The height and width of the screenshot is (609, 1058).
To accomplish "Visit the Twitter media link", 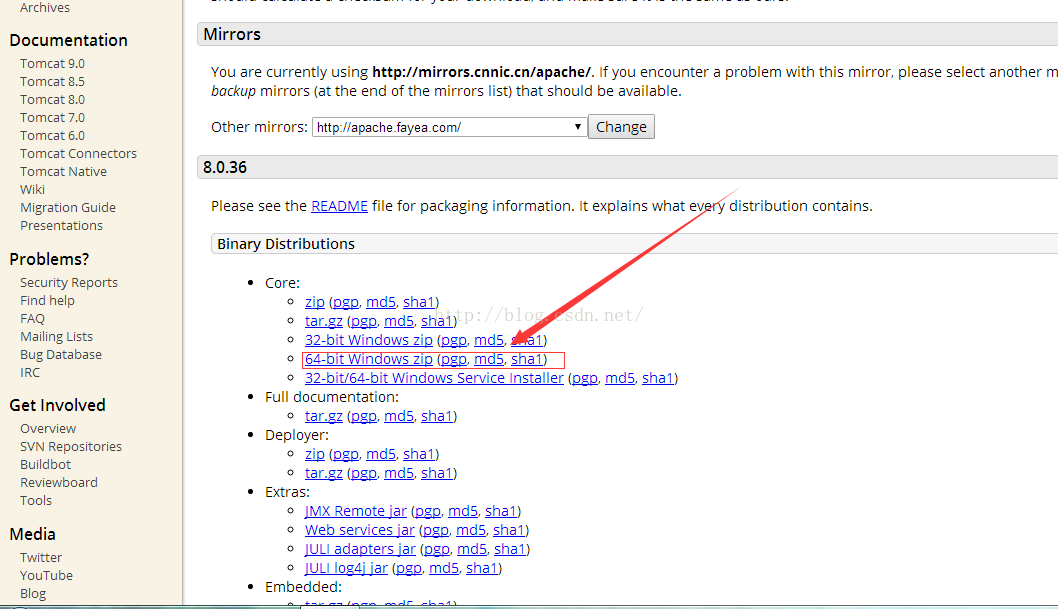I will pos(40,557).
